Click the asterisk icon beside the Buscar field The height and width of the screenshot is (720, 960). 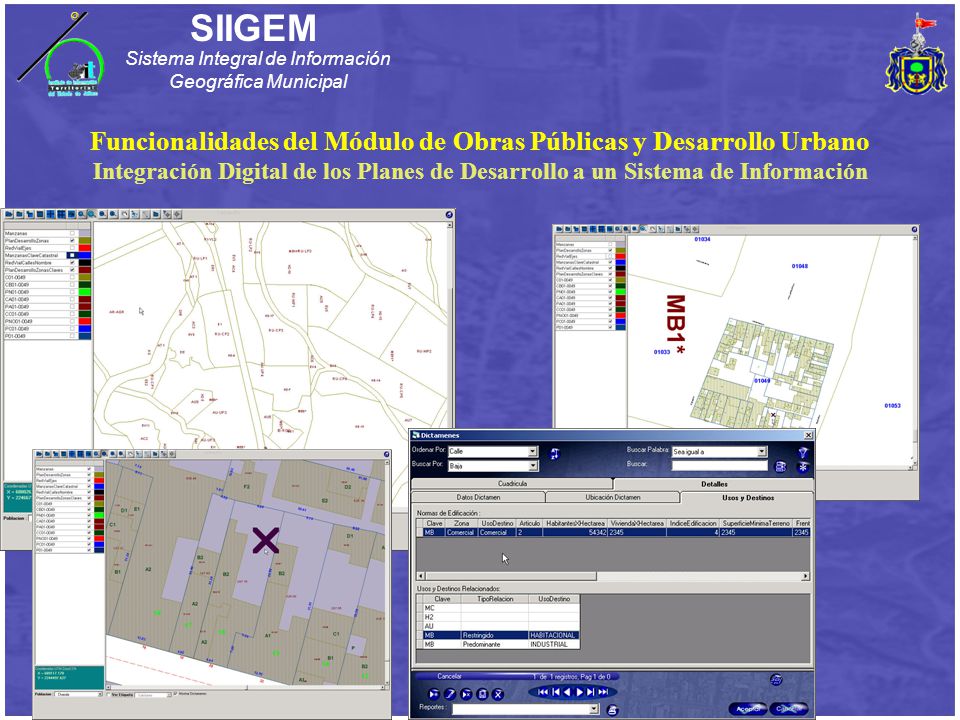coord(803,467)
